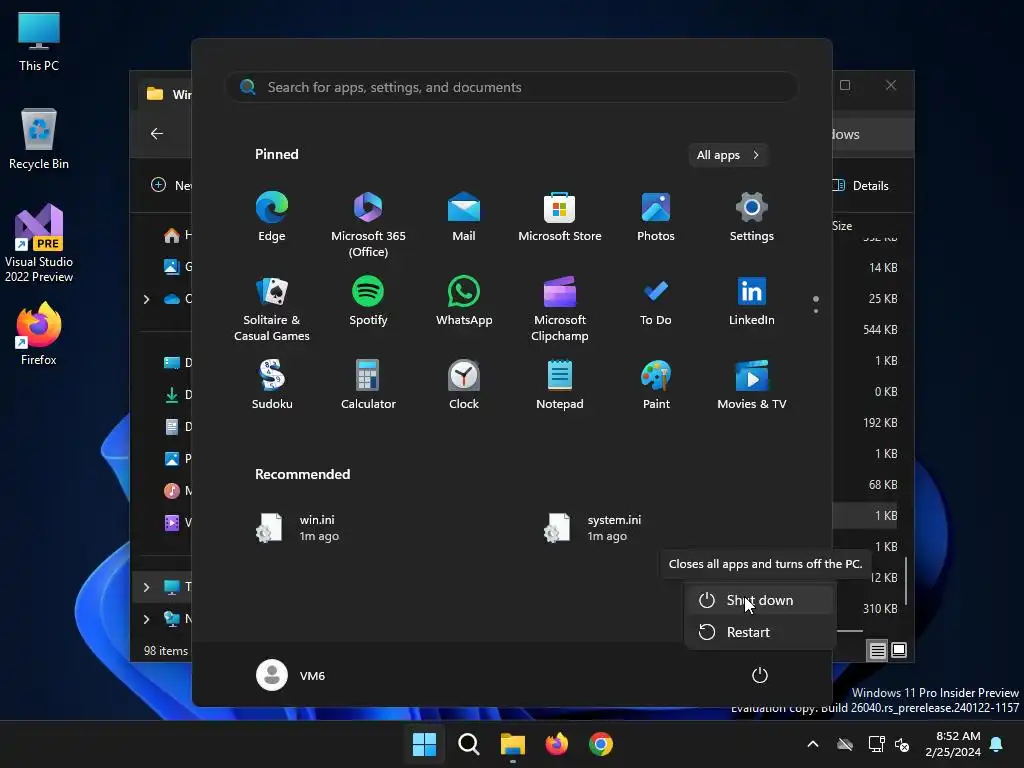Select the 544 KB file row
Screen dimensions: 1024x768
pyautogui.click(x=867, y=330)
